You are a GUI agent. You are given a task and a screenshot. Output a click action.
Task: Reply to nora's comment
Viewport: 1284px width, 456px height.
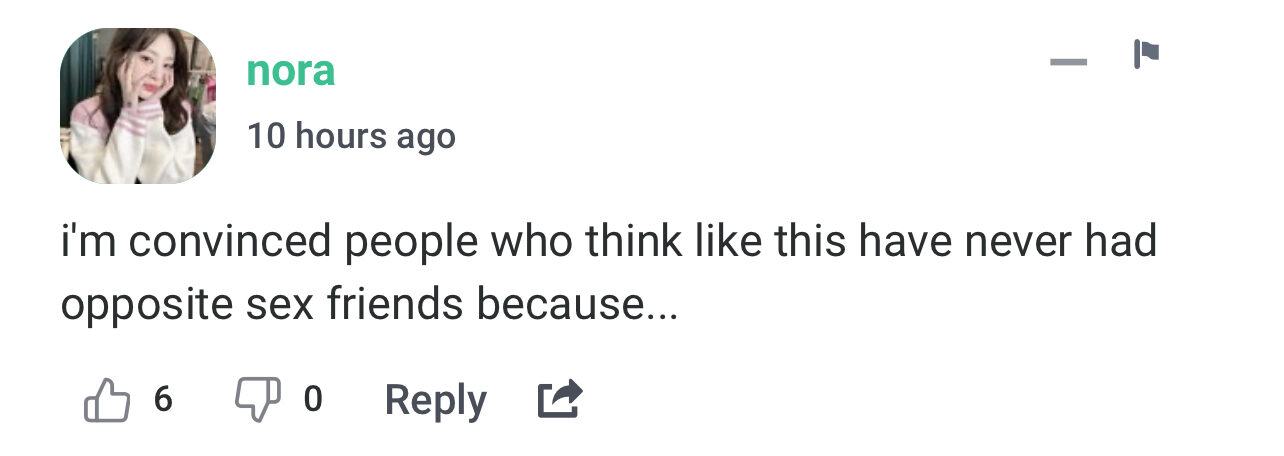click(435, 401)
